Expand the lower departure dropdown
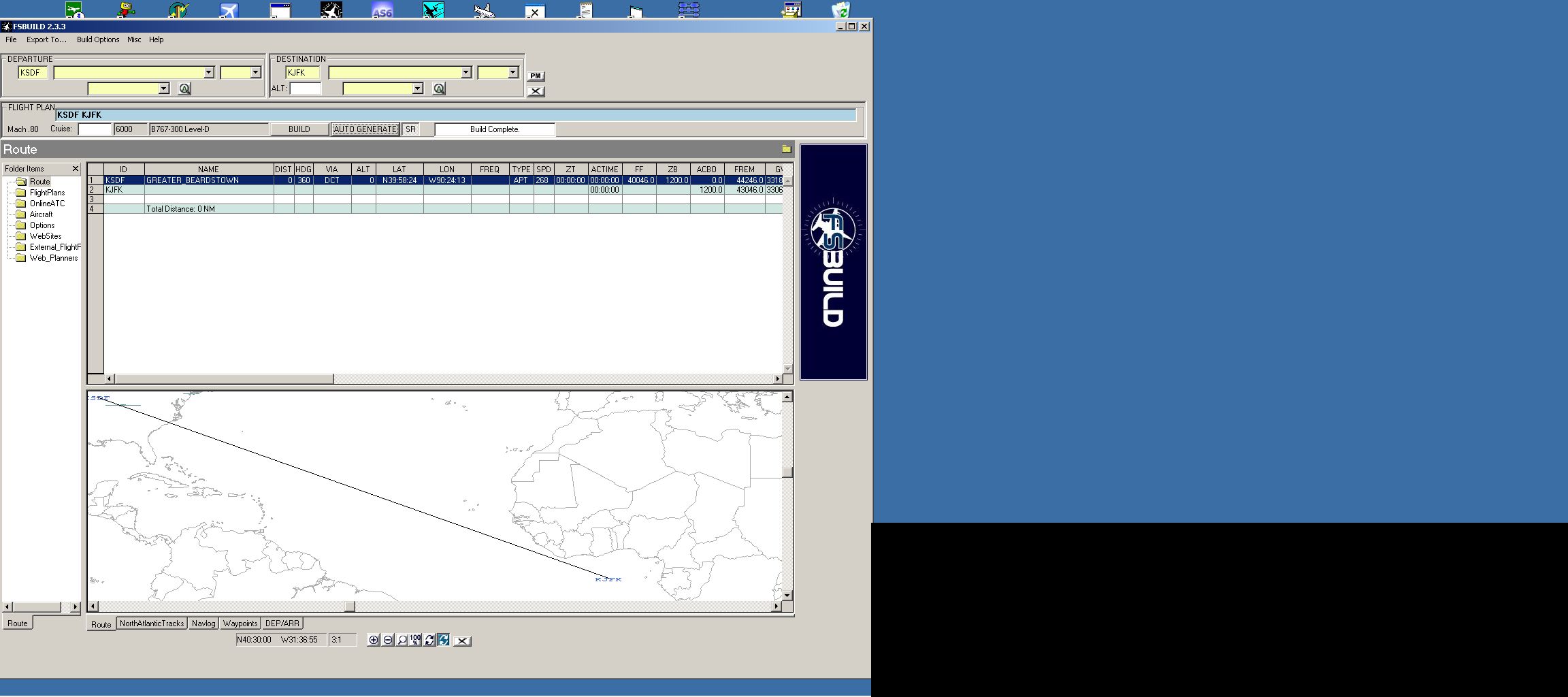The width and height of the screenshot is (1568, 697). pos(163,88)
